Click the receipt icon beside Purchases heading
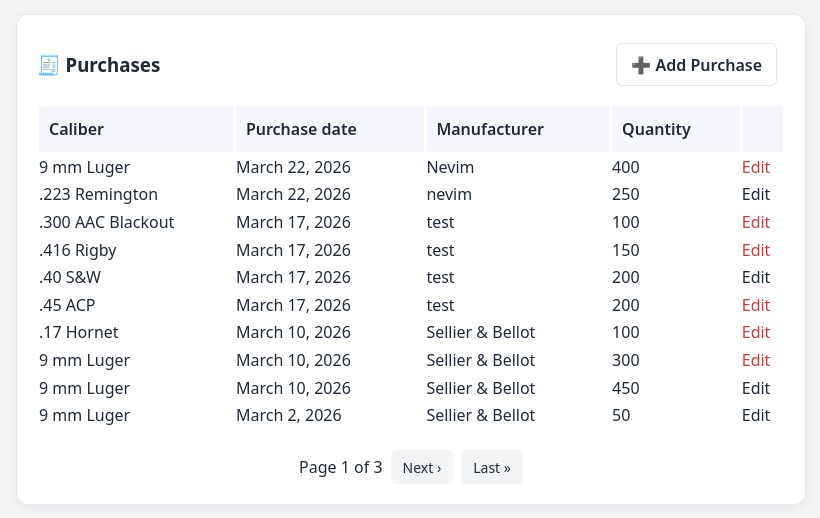This screenshot has width=820, height=518. 48,65
